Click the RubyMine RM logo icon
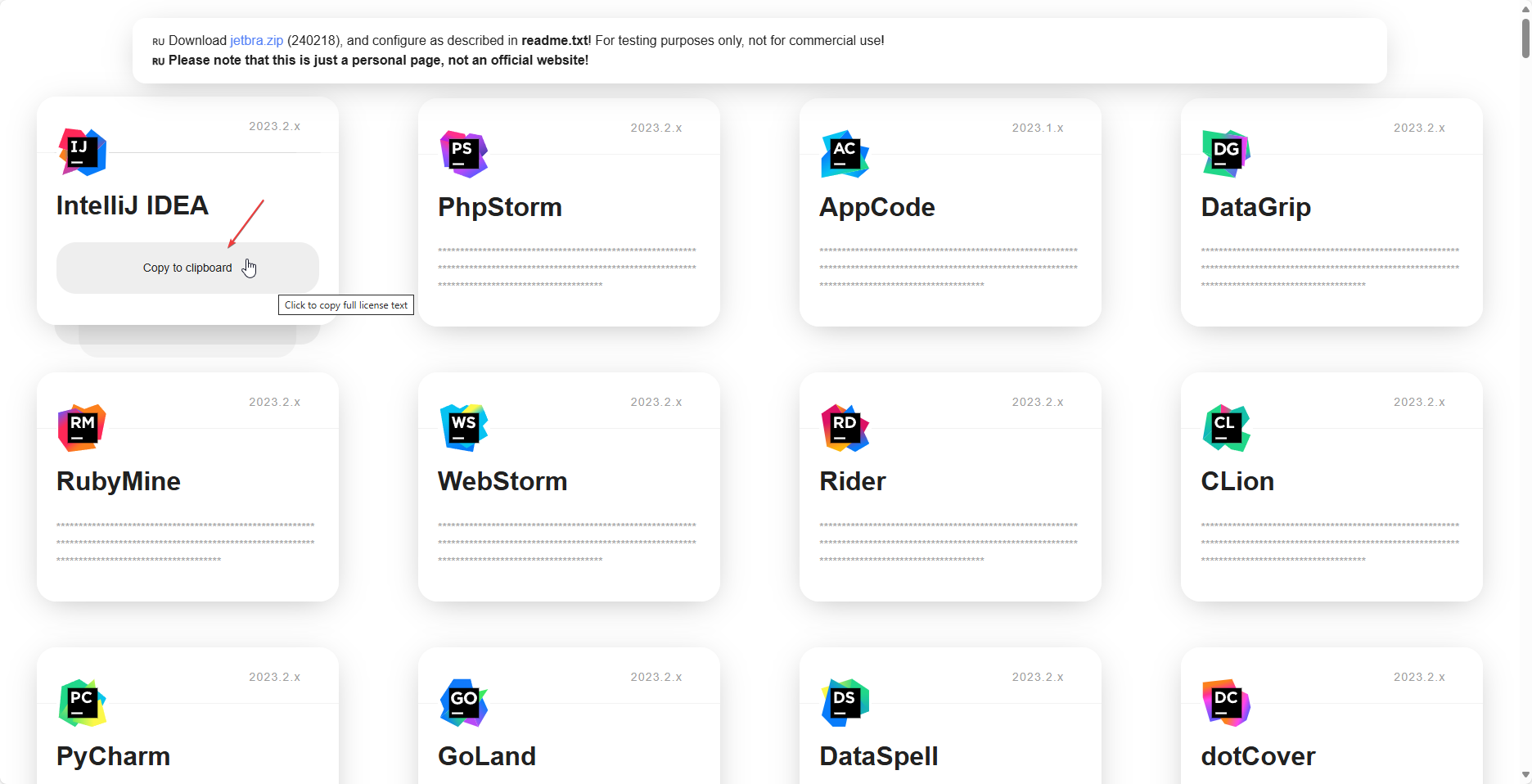The height and width of the screenshot is (784, 1532). coord(83,428)
